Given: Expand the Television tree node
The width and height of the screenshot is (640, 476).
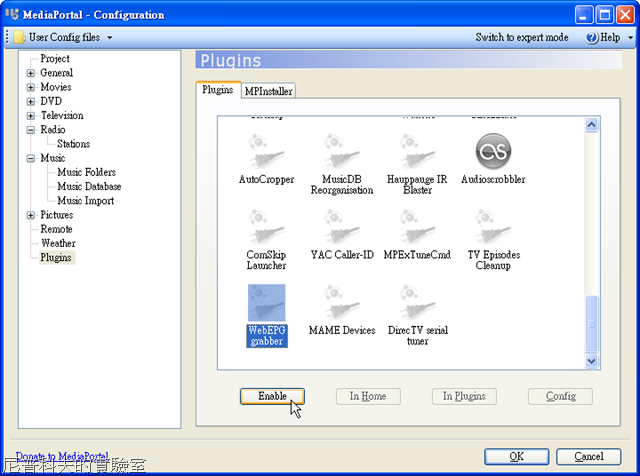Looking at the screenshot, I should click(31, 116).
